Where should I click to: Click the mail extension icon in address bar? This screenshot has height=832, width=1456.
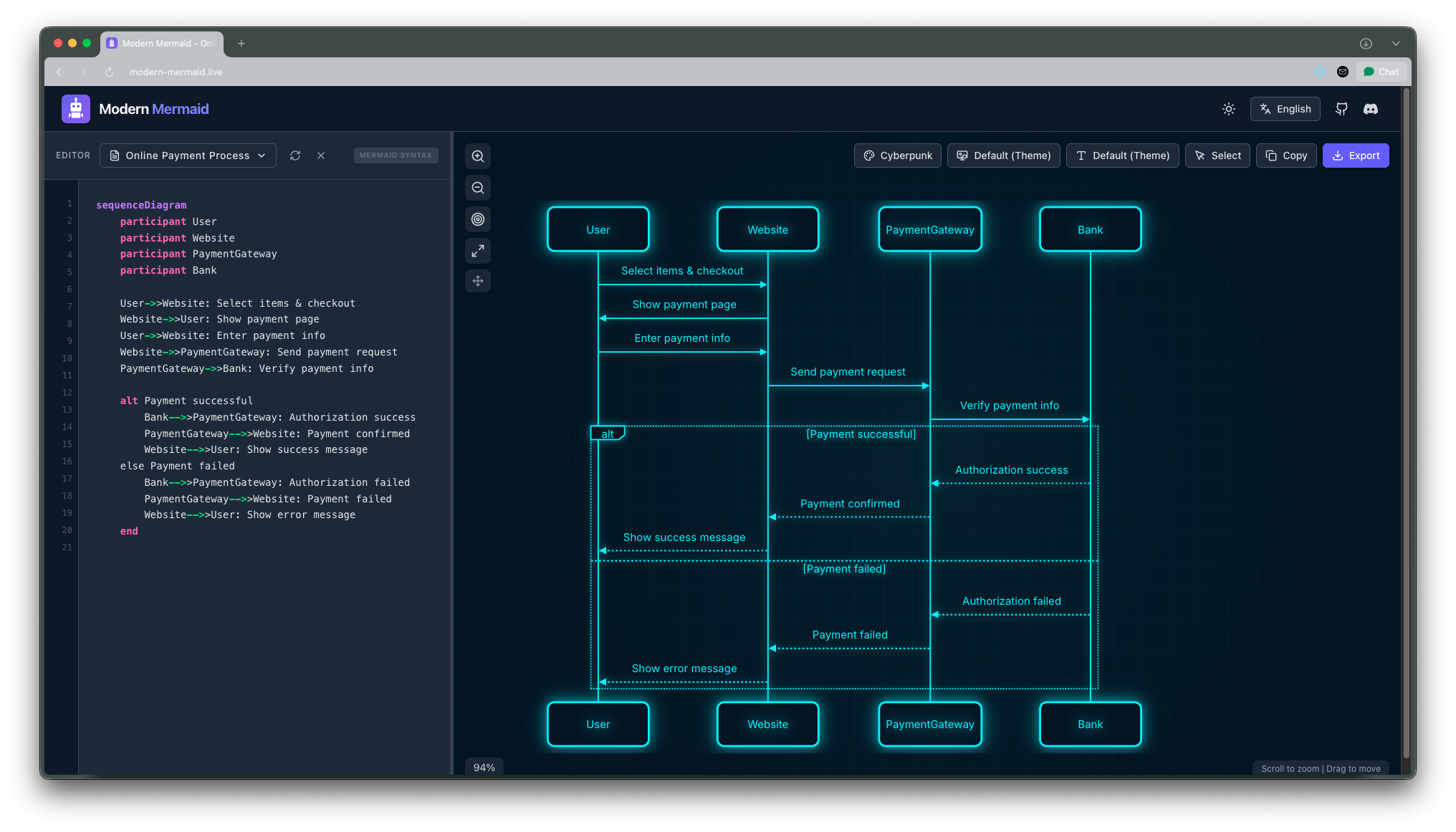[1343, 72]
